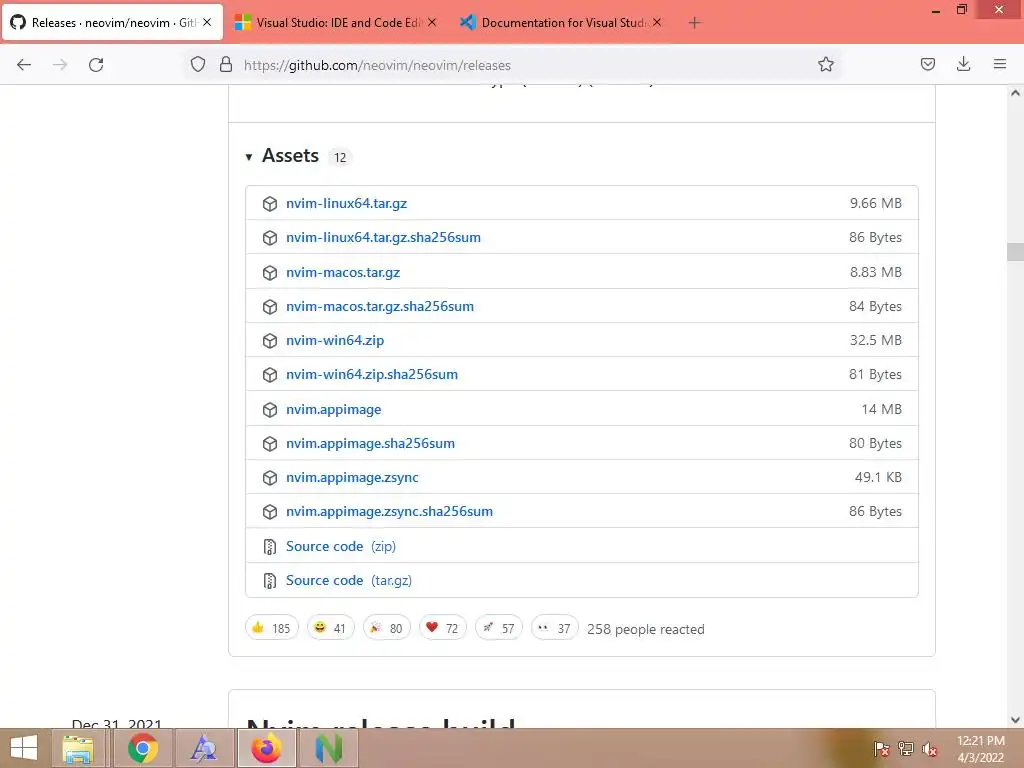Image resolution: width=1024 pixels, height=768 pixels.
Task: Click the site padlock icon
Action: click(x=226, y=64)
